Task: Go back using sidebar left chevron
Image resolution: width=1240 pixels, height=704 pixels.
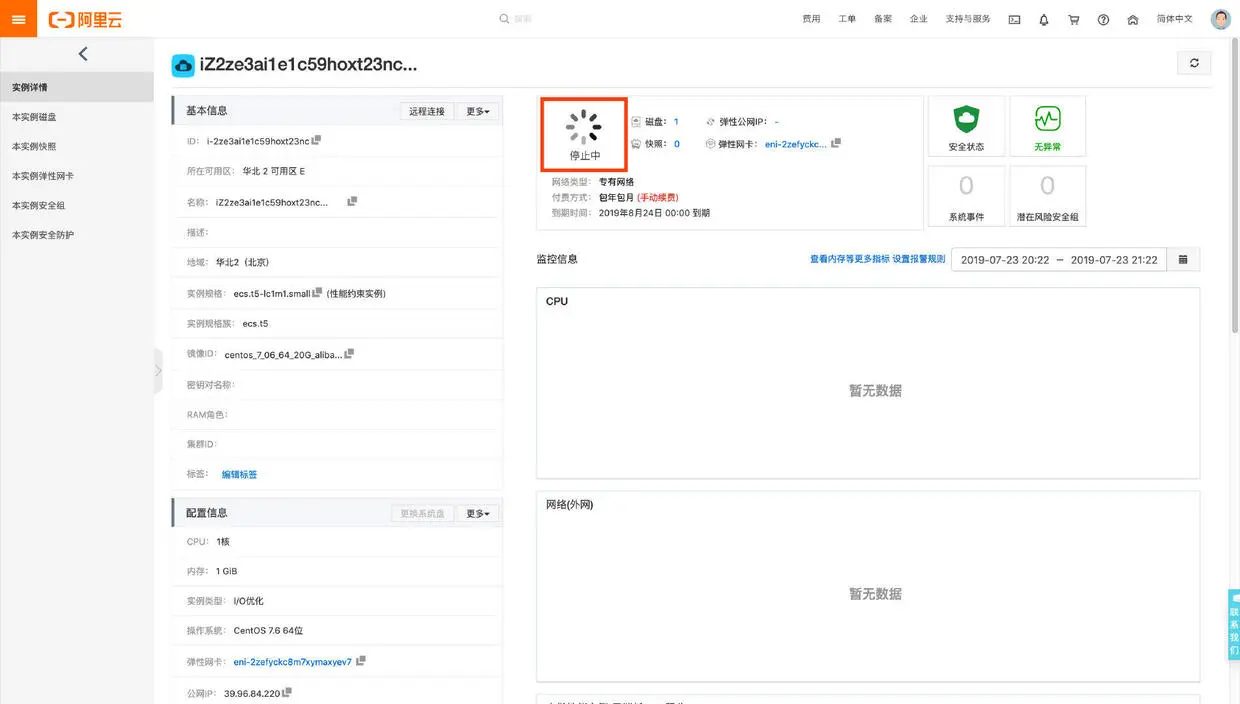Action: [x=83, y=54]
